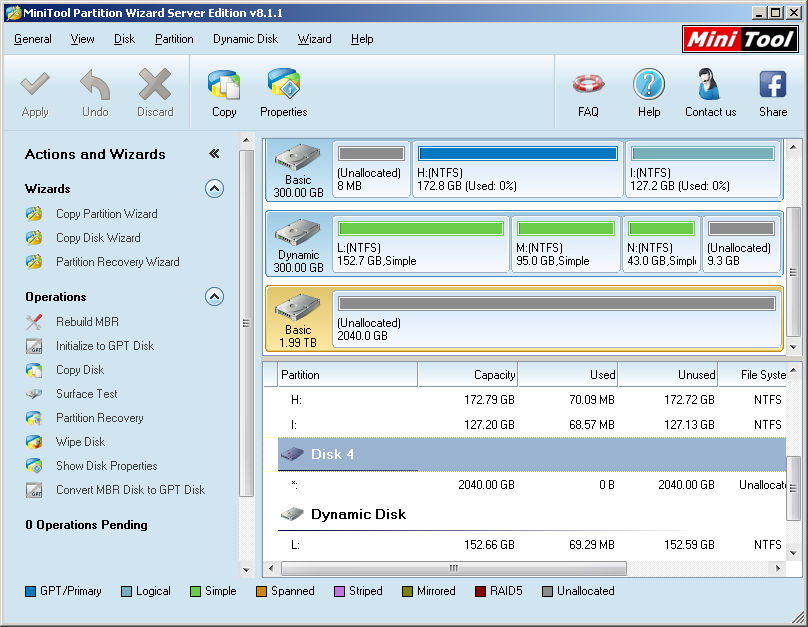Sort by the File System column header

(752, 375)
